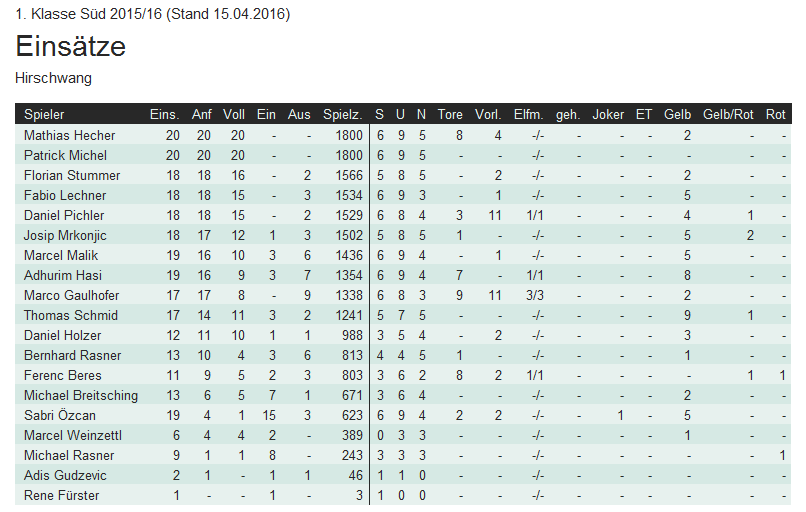Click the Eins. column header

pyautogui.click(x=164, y=114)
